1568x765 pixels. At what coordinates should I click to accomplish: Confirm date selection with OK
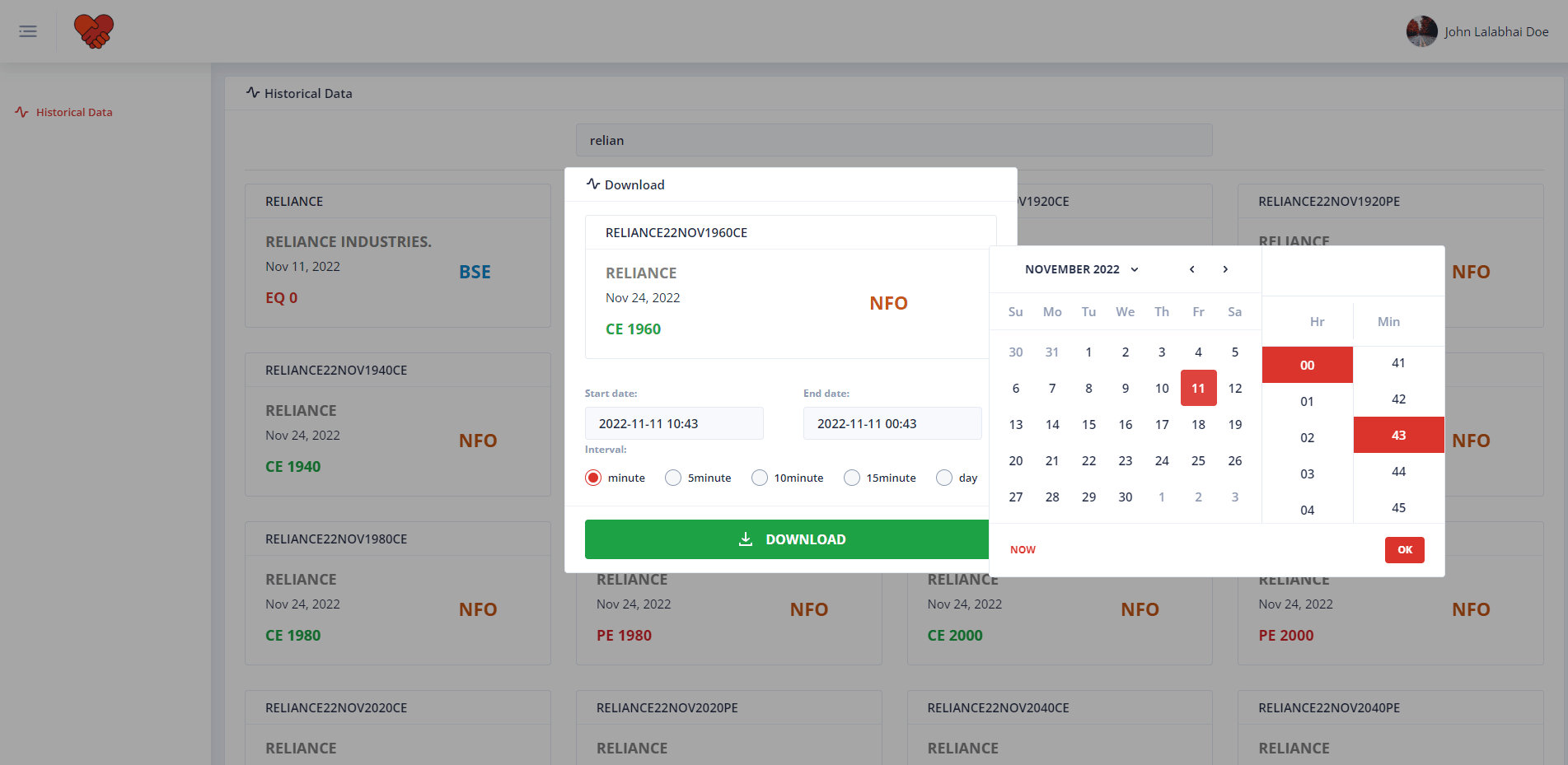[x=1404, y=549]
